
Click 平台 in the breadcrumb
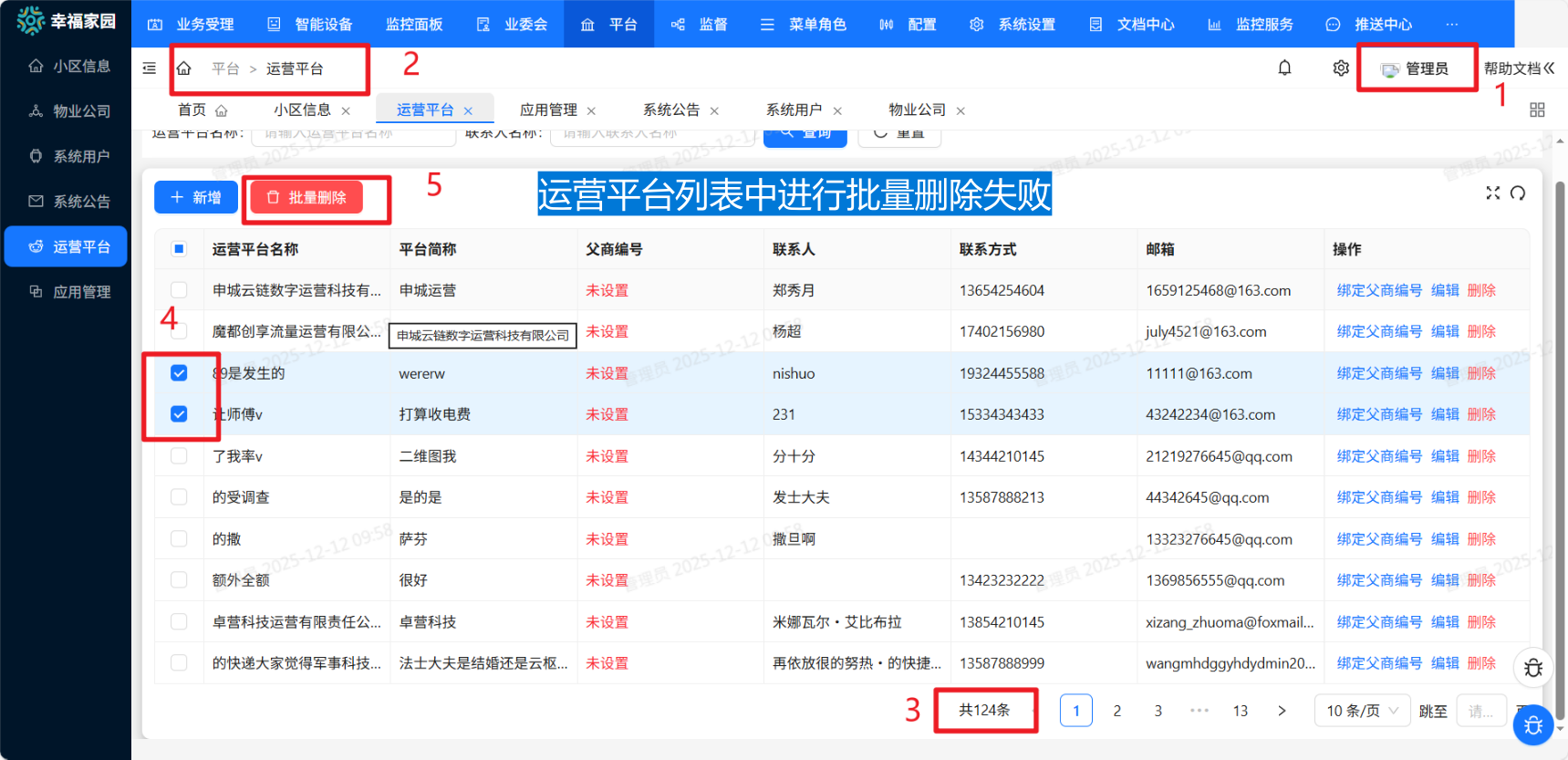(x=225, y=68)
